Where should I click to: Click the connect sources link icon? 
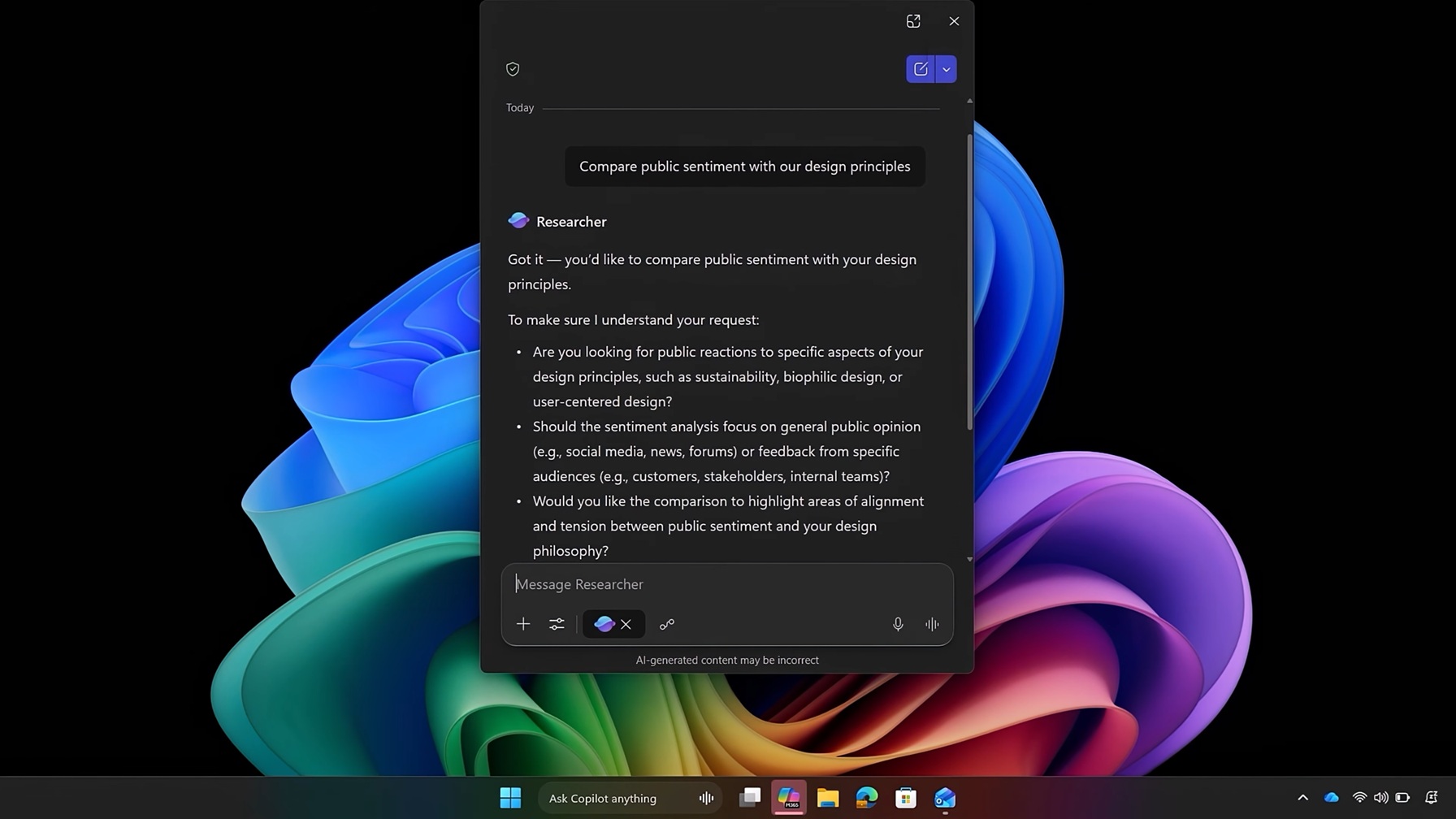(x=667, y=624)
